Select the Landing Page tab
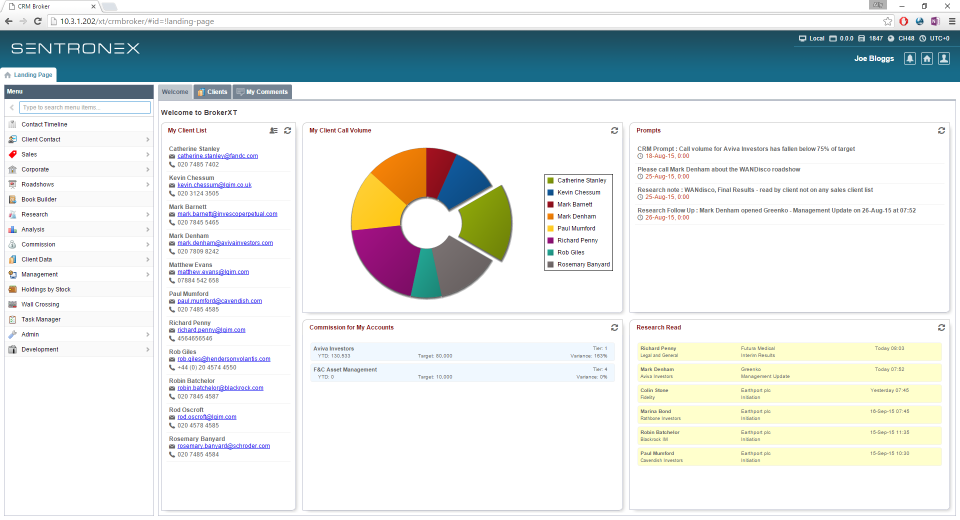 [29, 75]
